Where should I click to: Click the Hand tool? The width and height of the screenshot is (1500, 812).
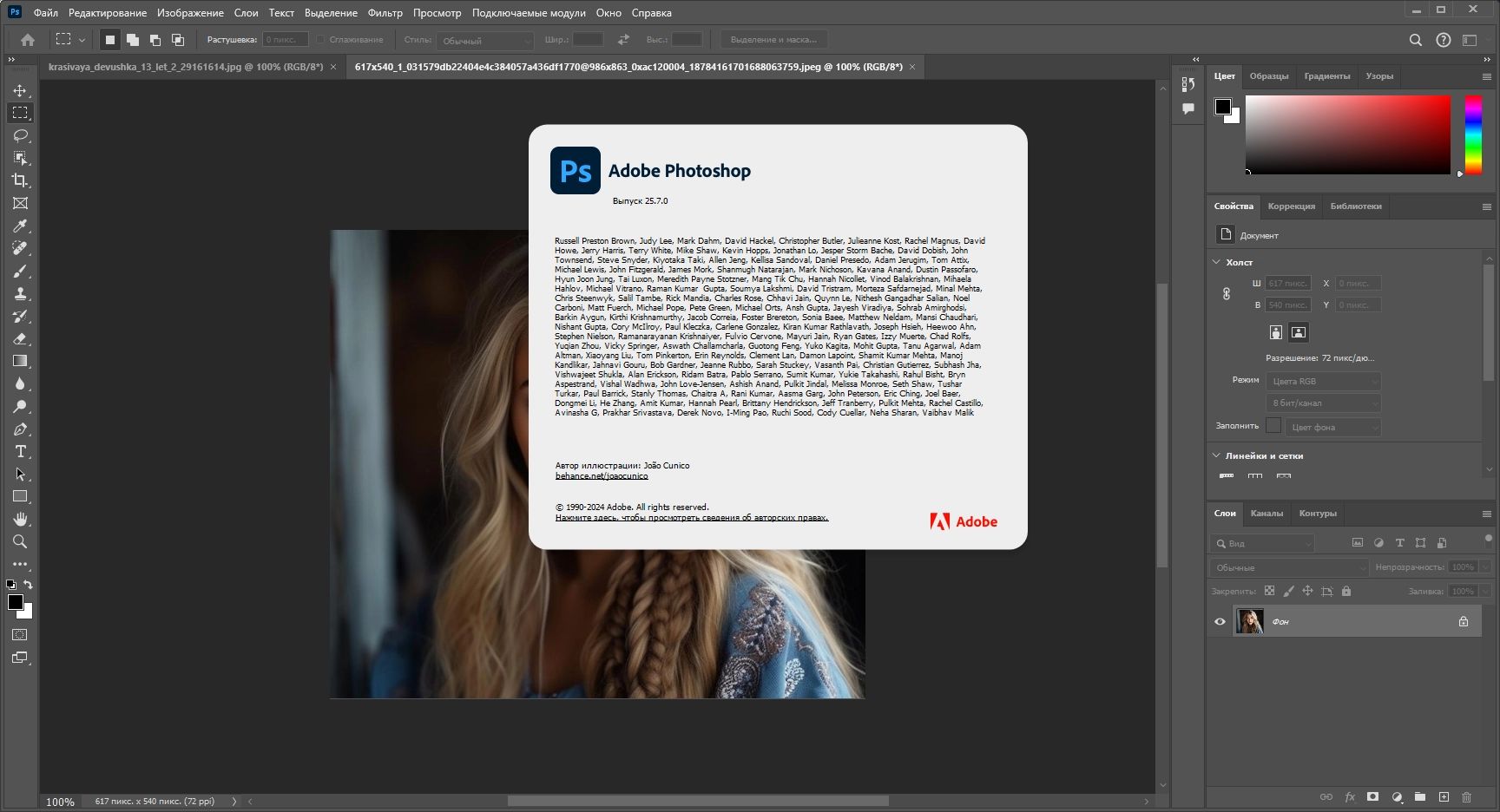(20, 519)
